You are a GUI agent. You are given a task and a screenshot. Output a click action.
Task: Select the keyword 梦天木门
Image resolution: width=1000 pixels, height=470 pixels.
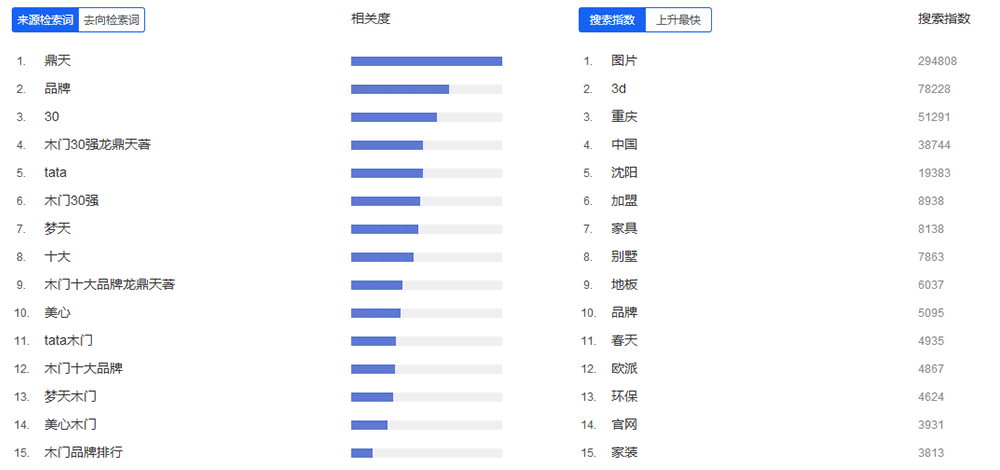pyautogui.click(x=71, y=397)
